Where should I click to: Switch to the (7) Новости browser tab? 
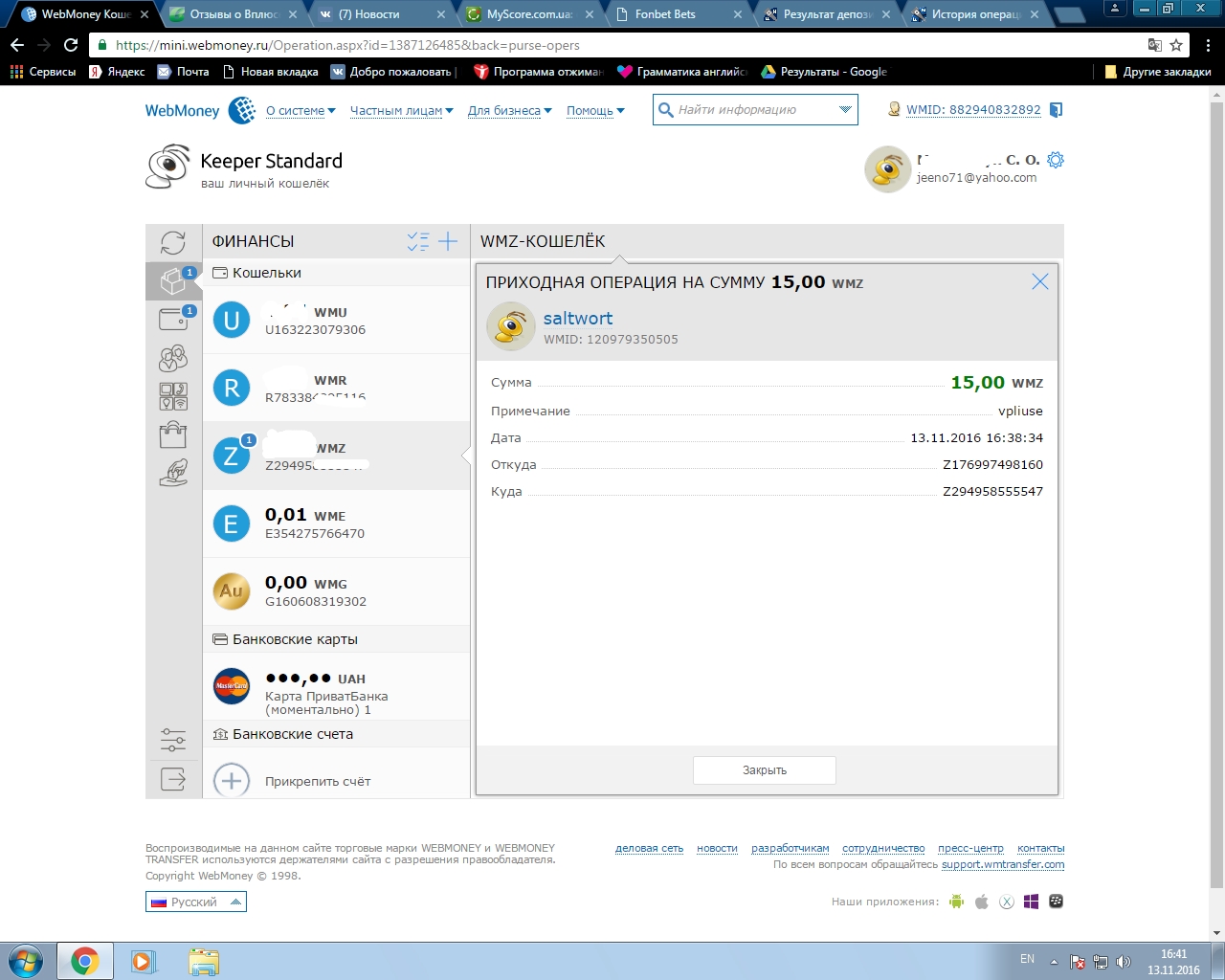[x=380, y=14]
